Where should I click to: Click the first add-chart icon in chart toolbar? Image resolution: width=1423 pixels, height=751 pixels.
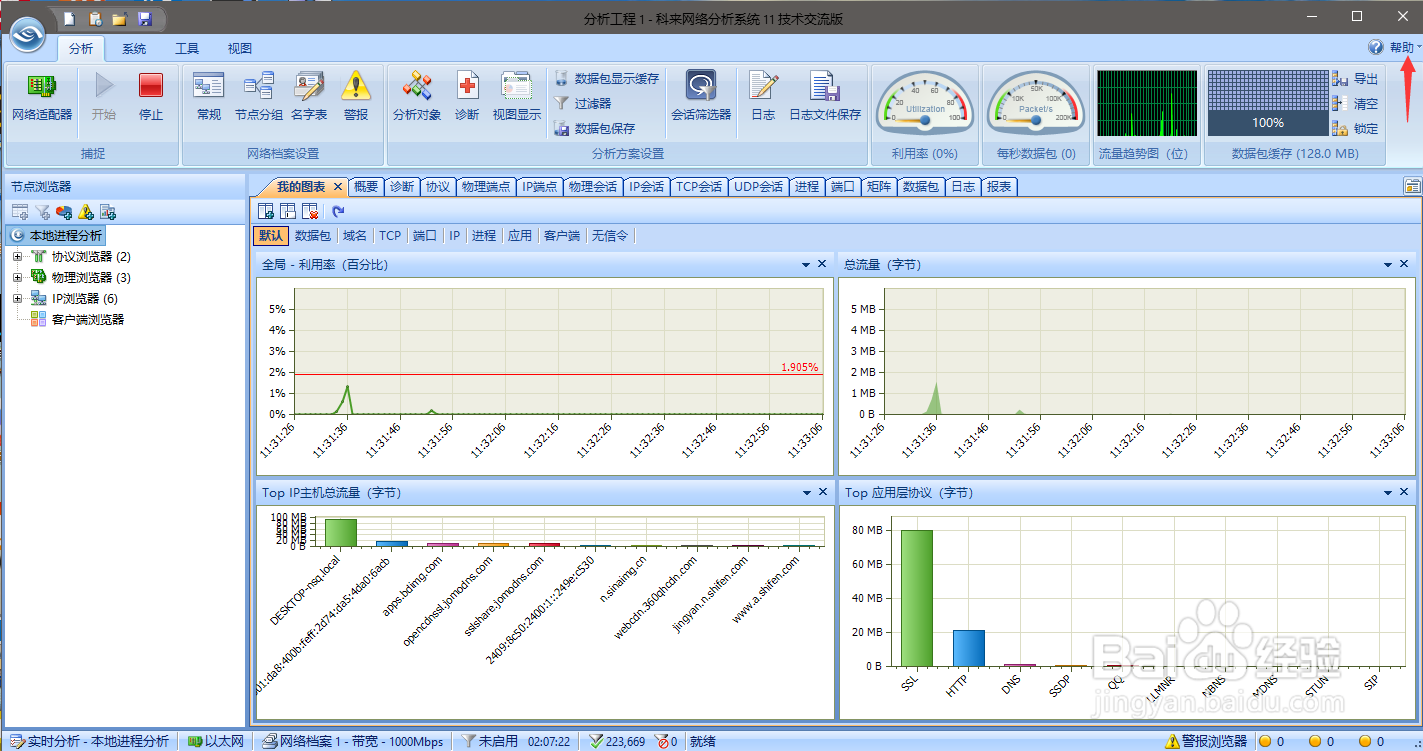coord(265,211)
